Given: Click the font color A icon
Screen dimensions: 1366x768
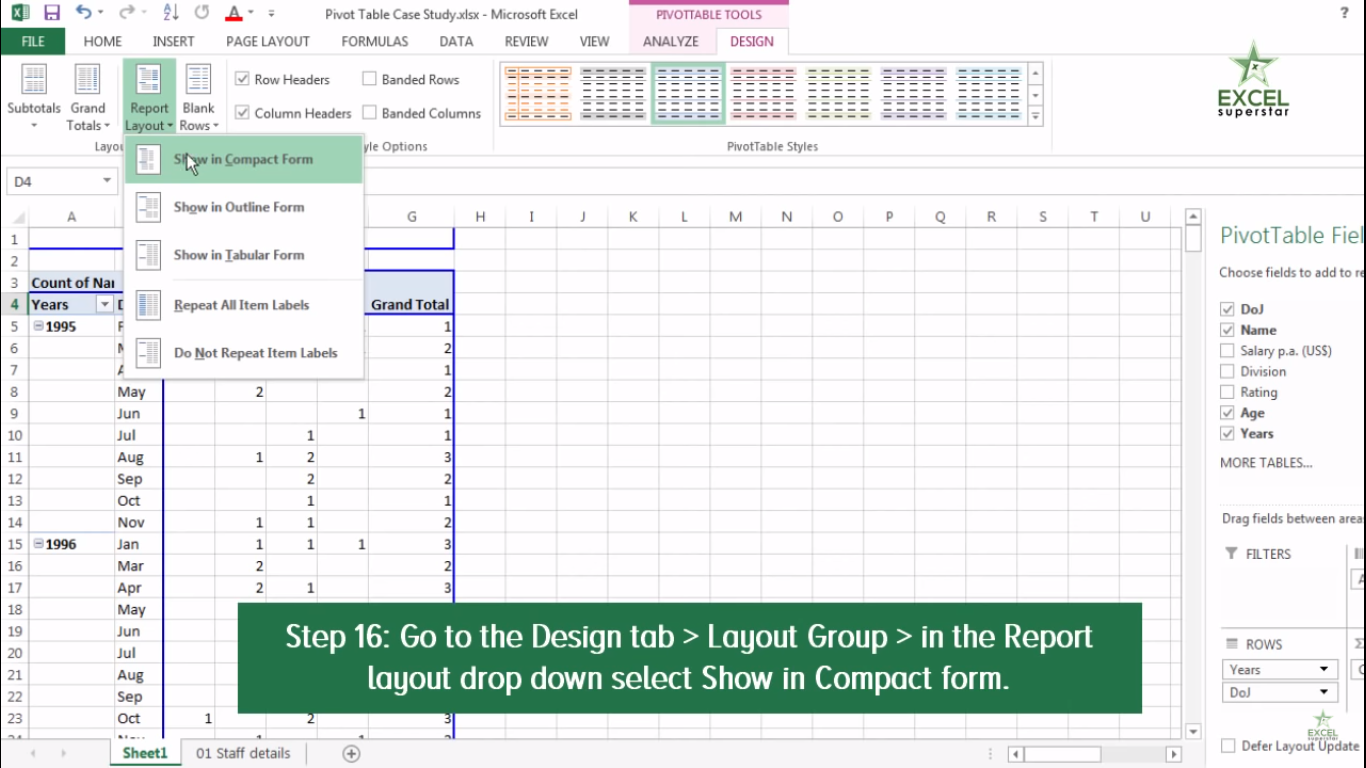Looking at the screenshot, I should [233, 13].
